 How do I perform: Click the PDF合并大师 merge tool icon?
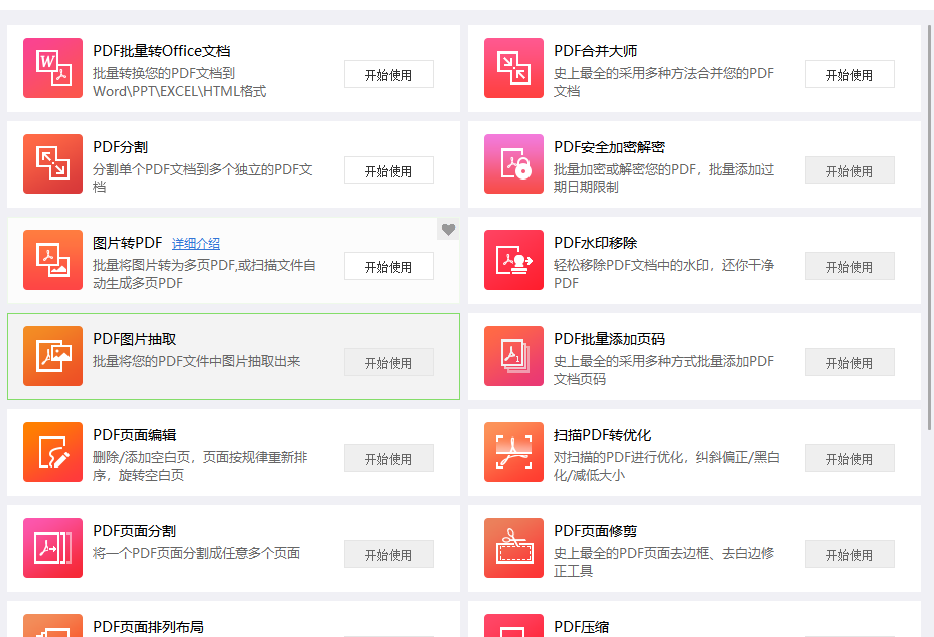point(513,68)
